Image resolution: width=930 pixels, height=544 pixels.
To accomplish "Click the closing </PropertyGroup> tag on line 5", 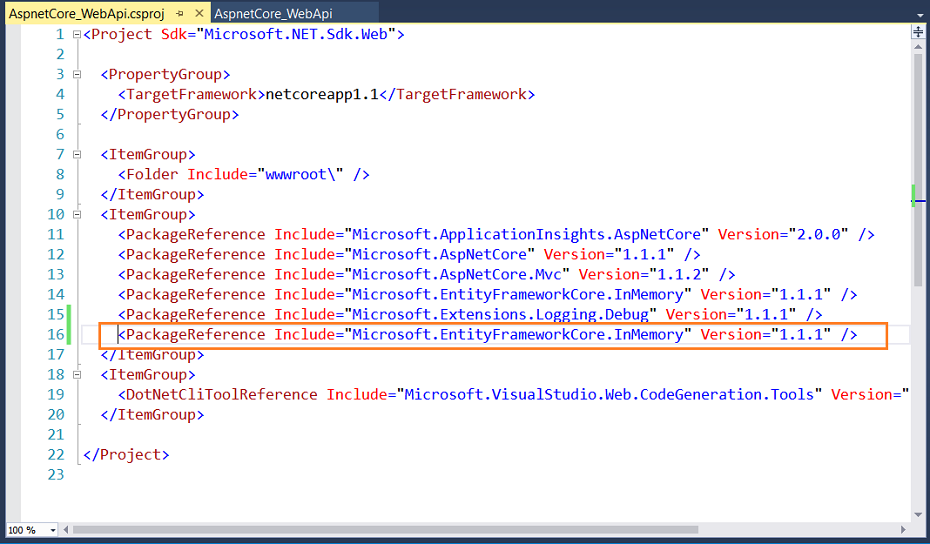I will coord(170,114).
